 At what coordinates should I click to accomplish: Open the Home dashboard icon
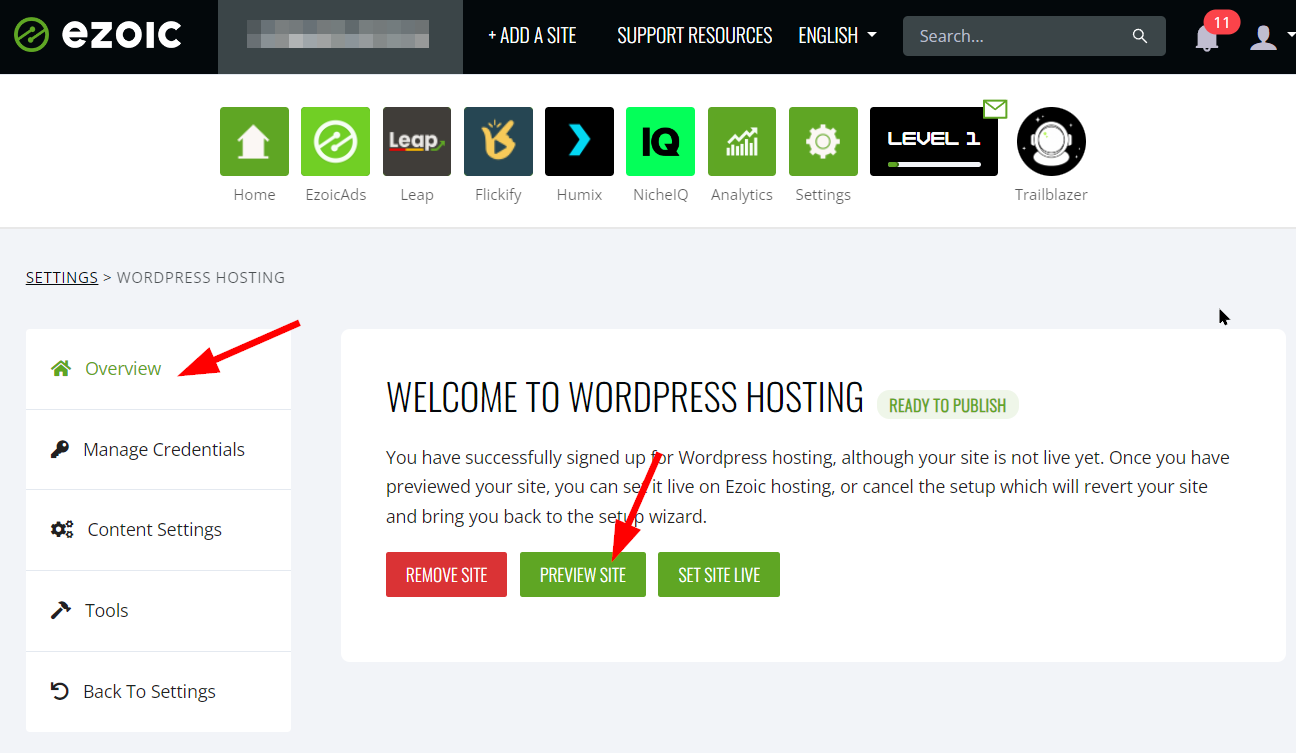tap(254, 141)
